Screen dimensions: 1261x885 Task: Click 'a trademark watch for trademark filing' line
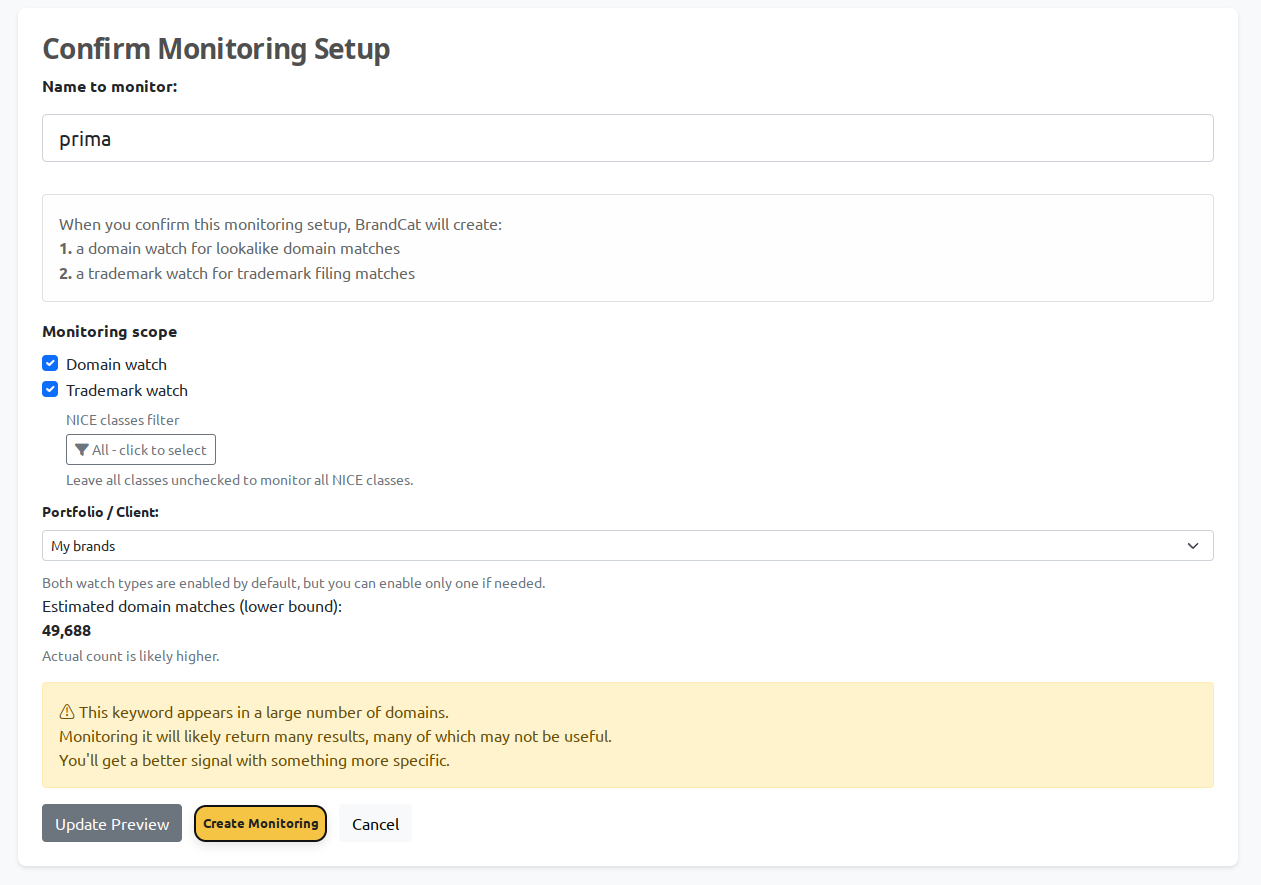[x=237, y=273]
